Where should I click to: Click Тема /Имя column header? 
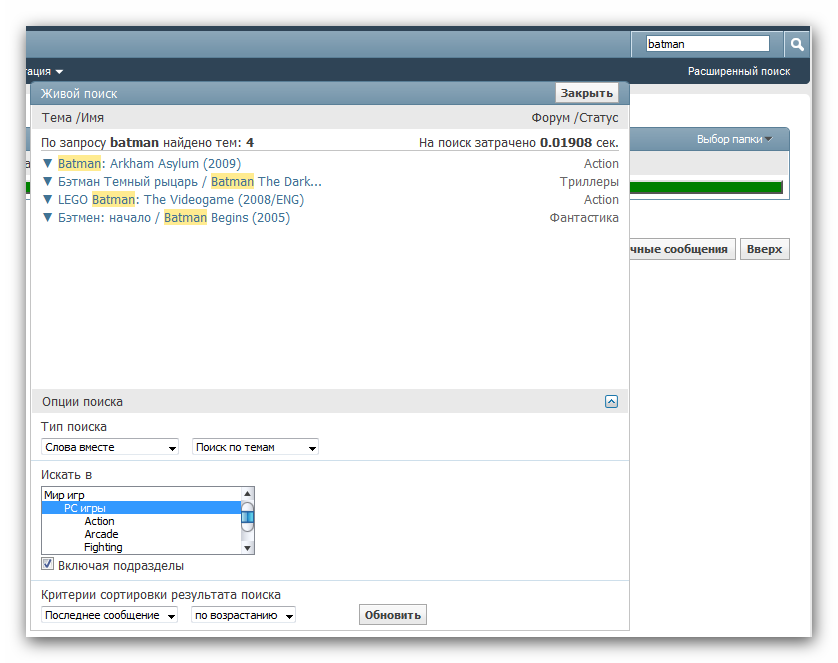point(73,118)
